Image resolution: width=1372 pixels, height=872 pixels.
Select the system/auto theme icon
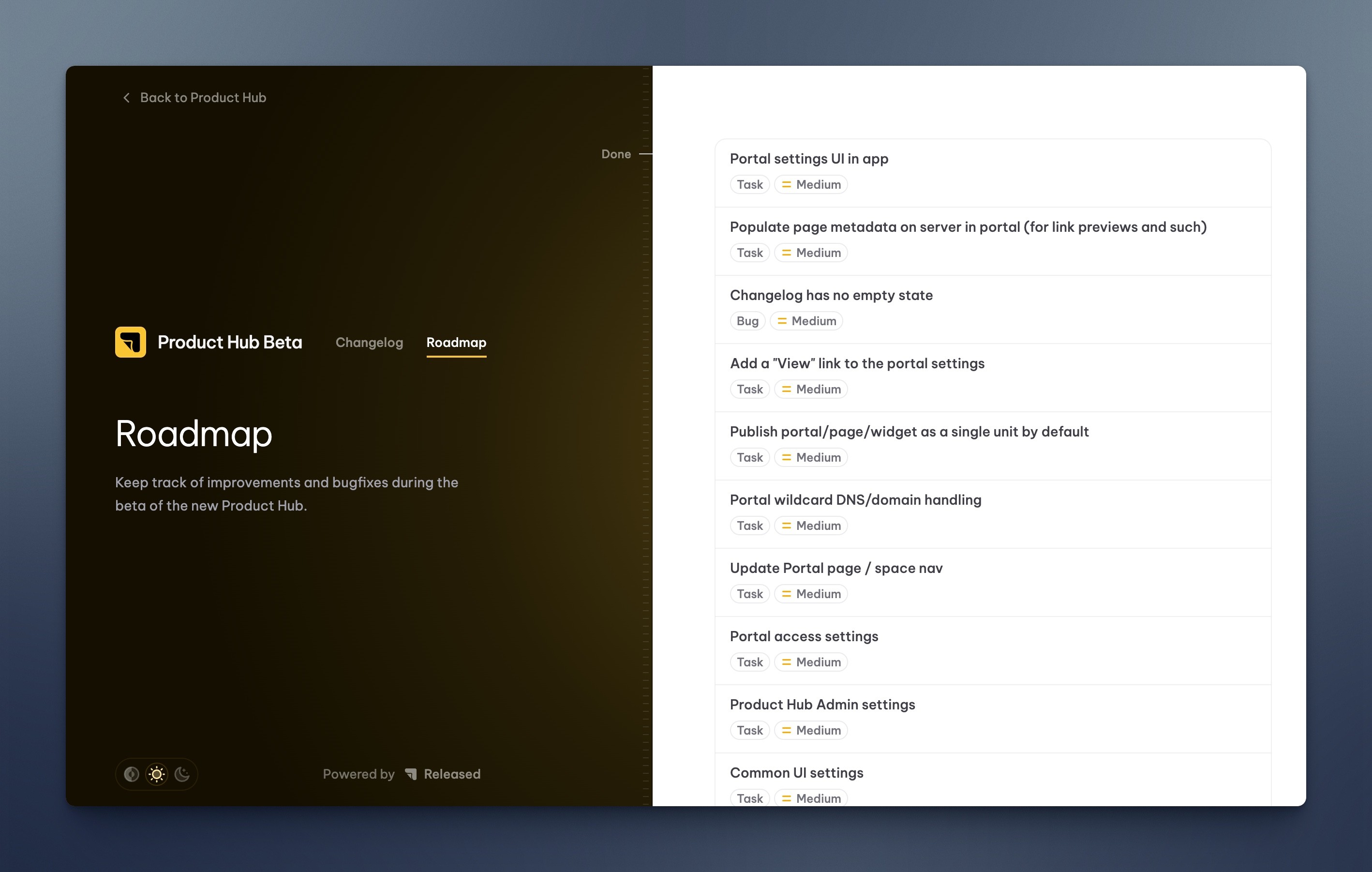[x=132, y=774]
